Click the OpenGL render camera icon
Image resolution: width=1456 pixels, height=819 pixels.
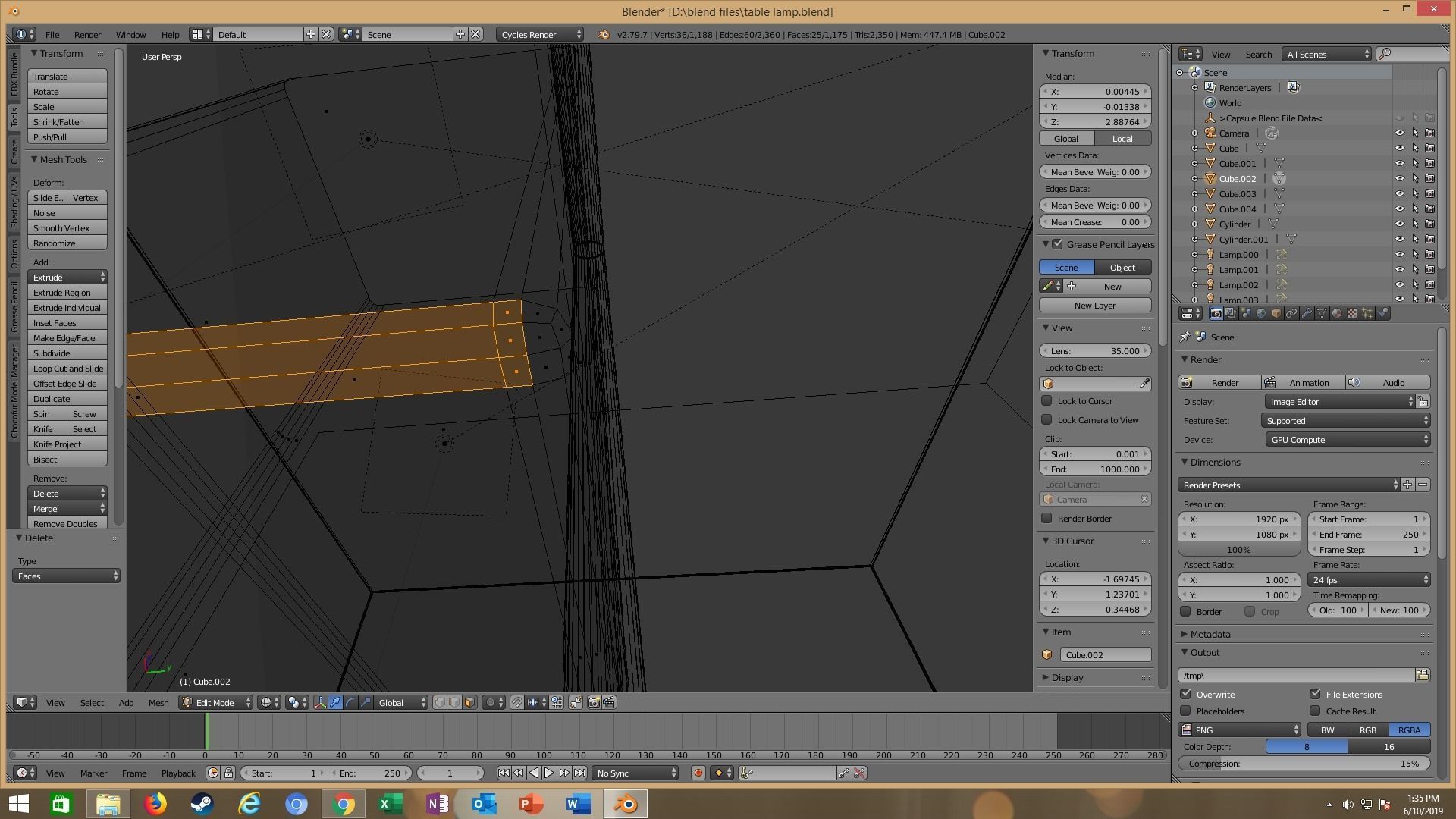[594, 702]
